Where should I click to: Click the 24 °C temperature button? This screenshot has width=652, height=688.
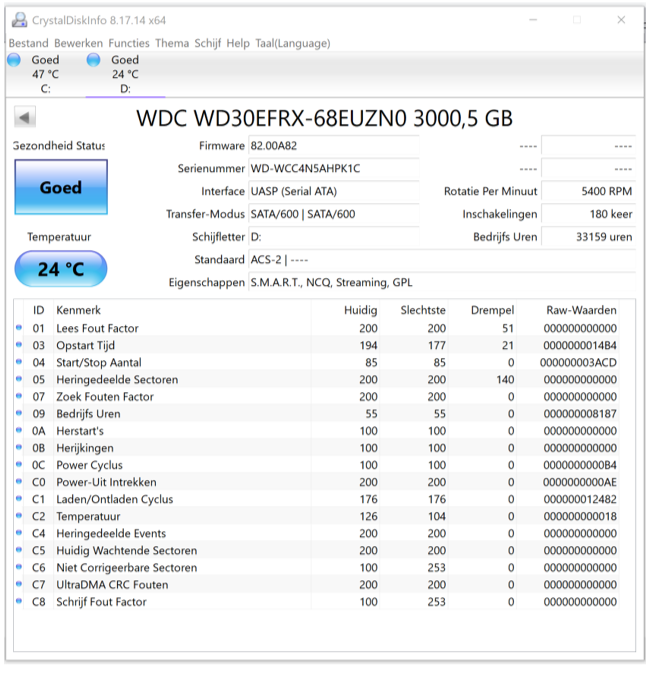pyautogui.click(x=61, y=269)
